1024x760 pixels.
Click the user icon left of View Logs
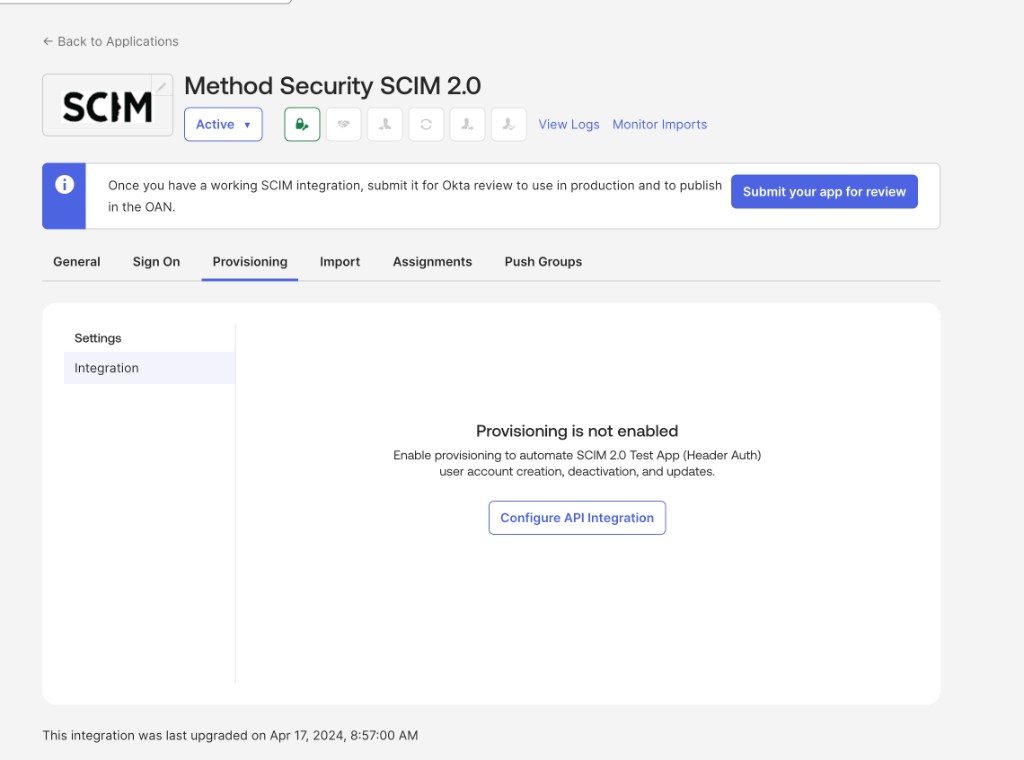click(508, 124)
